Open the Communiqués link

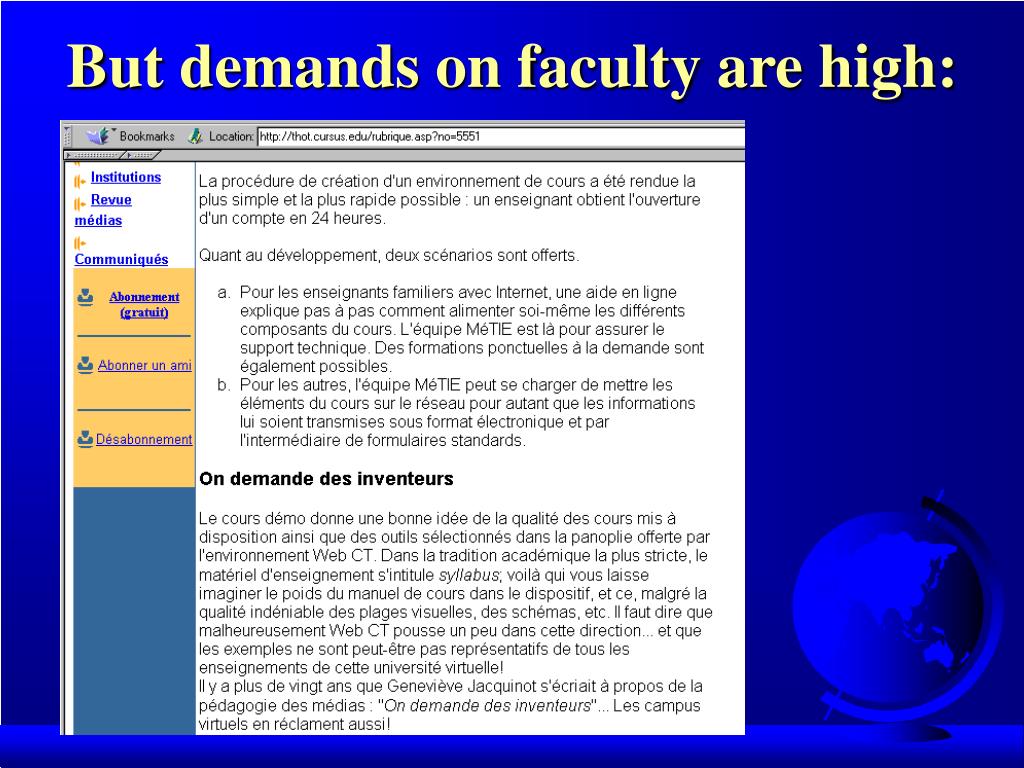[121, 259]
